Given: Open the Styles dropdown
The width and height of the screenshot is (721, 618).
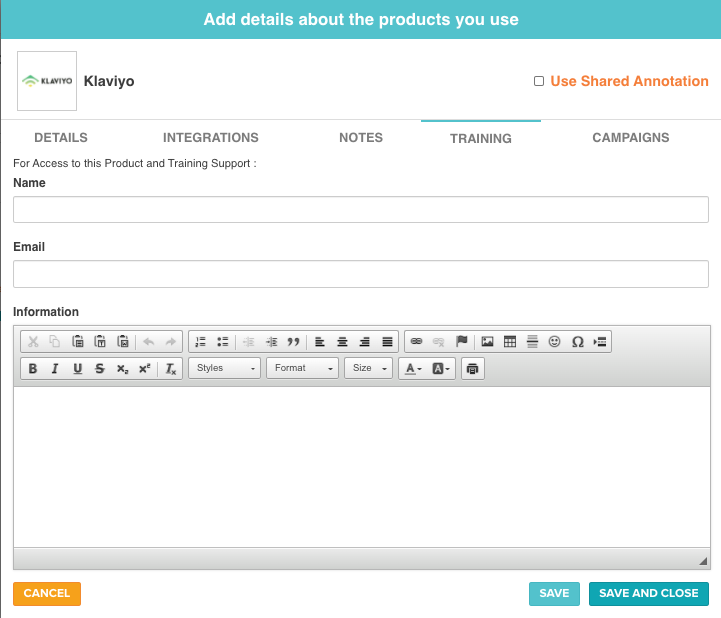Looking at the screenshot, I should [224, 368].
